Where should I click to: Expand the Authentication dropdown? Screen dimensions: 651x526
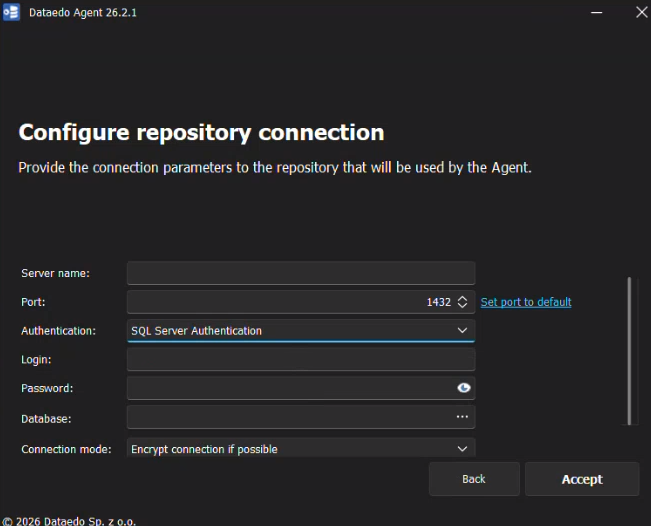point(462,330)
